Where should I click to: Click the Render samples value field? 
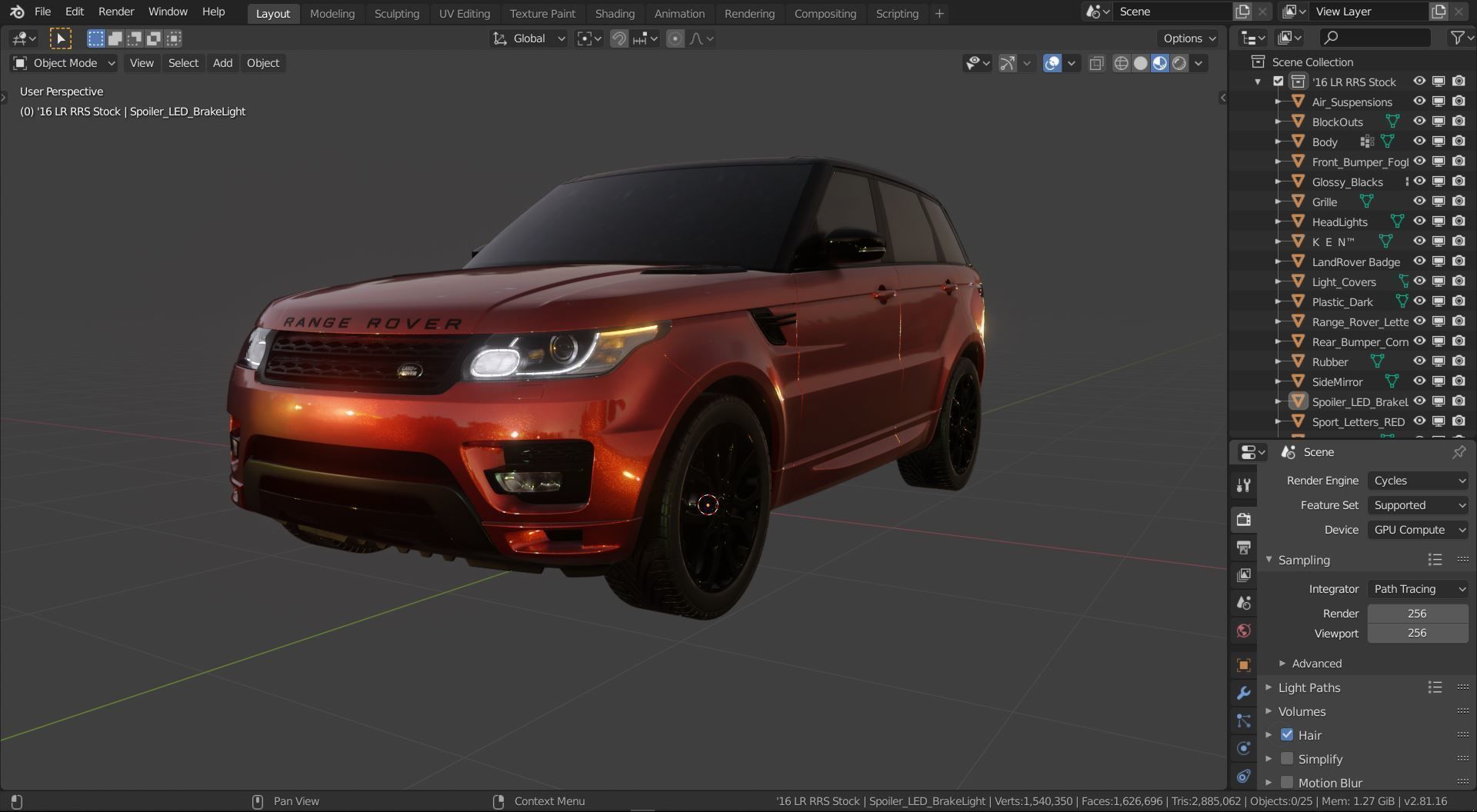1418,614
